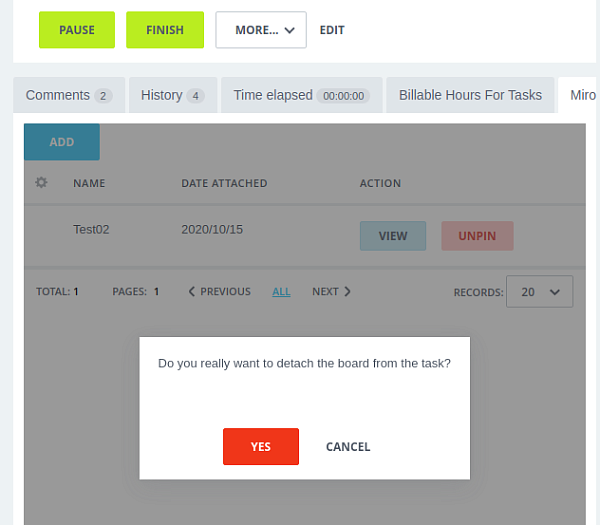Select the Time elapsed tab
This screenshot has width=600, height=525.
(x=302, y=95)
